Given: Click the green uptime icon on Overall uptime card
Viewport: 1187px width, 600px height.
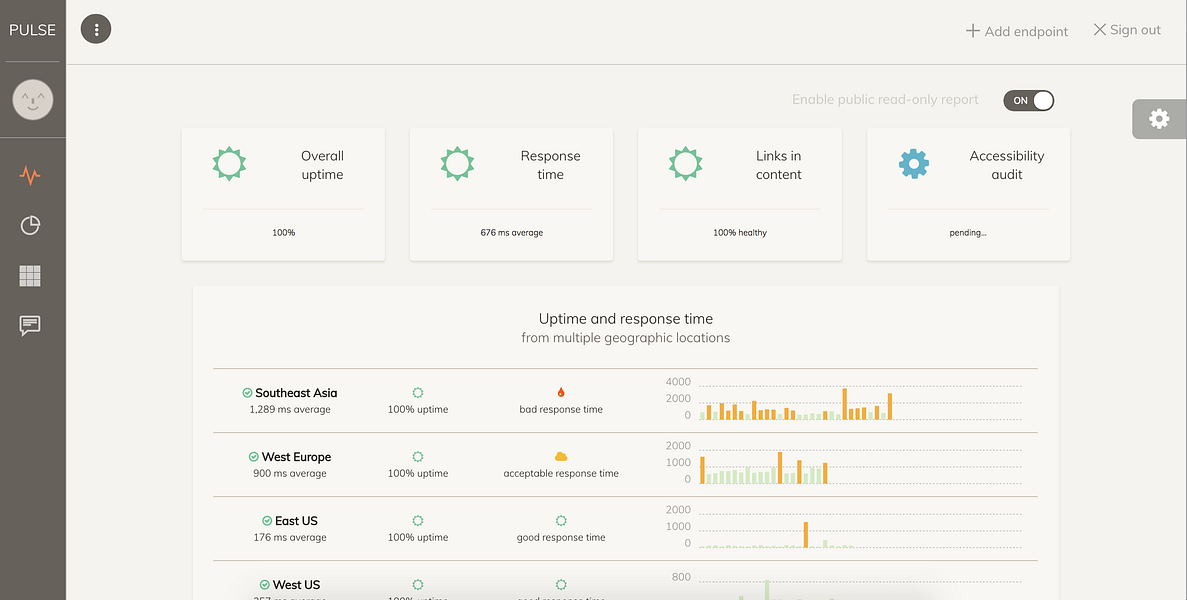Looking at the screenshot, I should tap(229, 163).
